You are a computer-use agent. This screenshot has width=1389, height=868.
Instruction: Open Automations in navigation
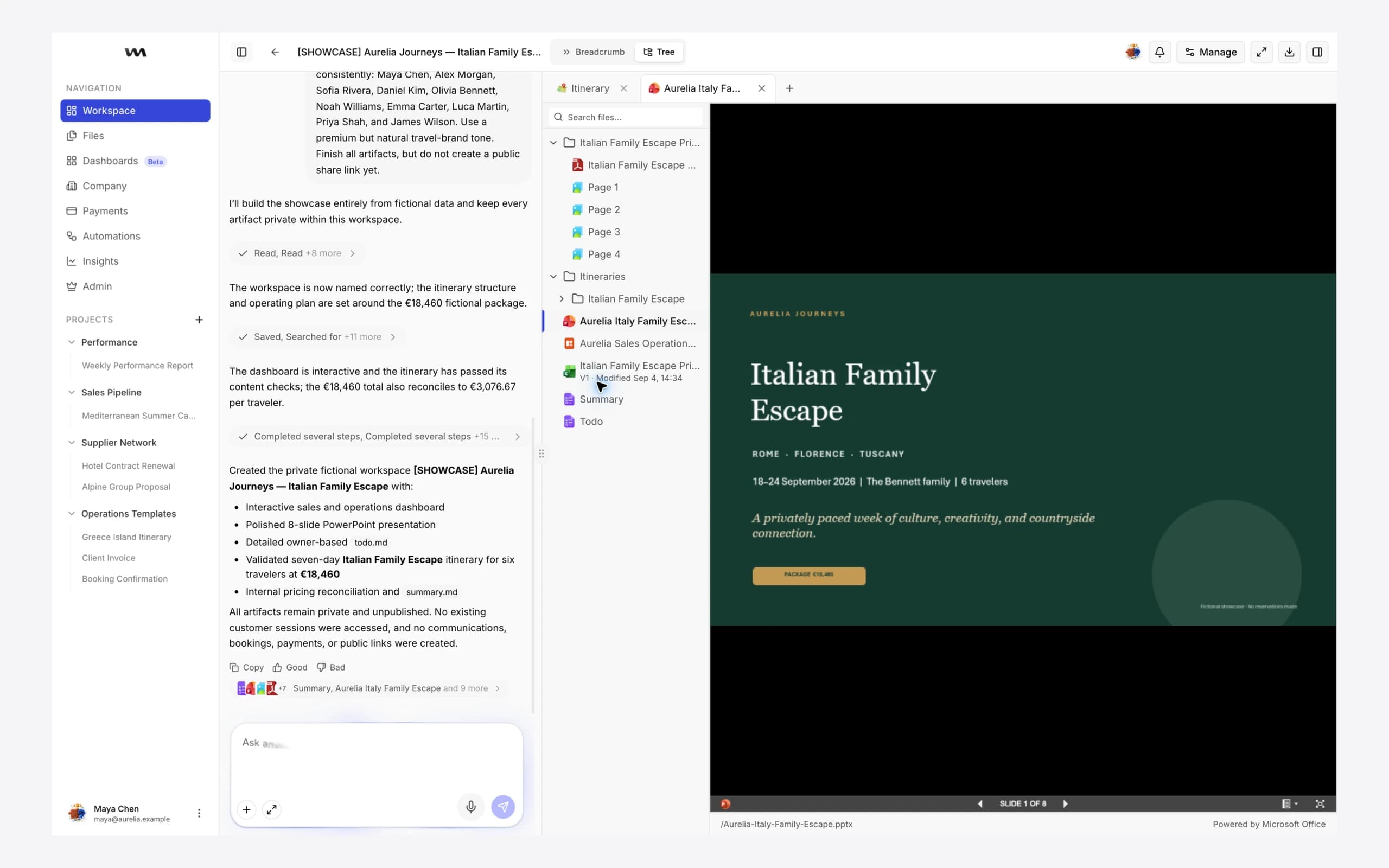click(x=135, y=237)
